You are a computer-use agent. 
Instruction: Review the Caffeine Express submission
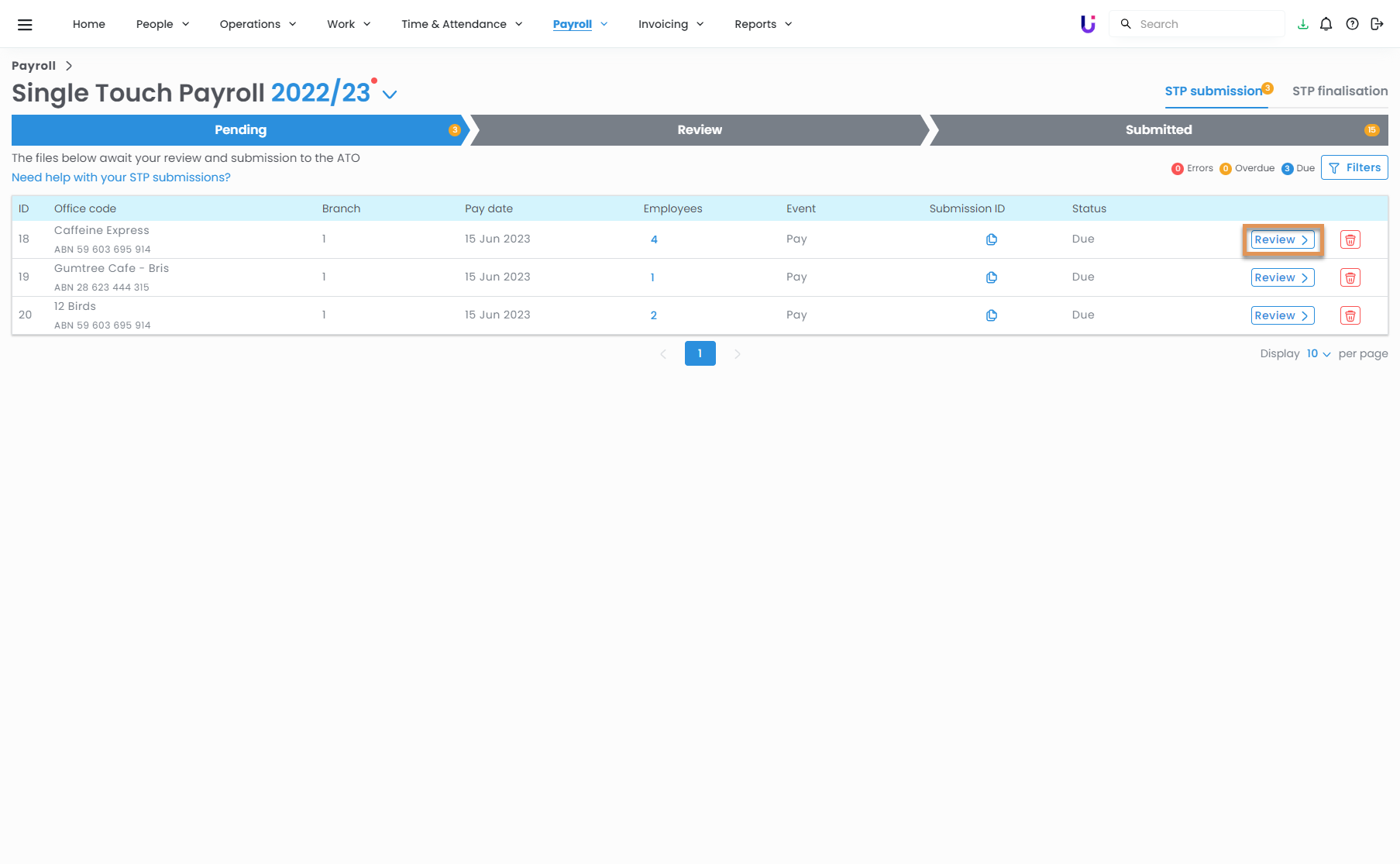click(x=1281, y=239)
